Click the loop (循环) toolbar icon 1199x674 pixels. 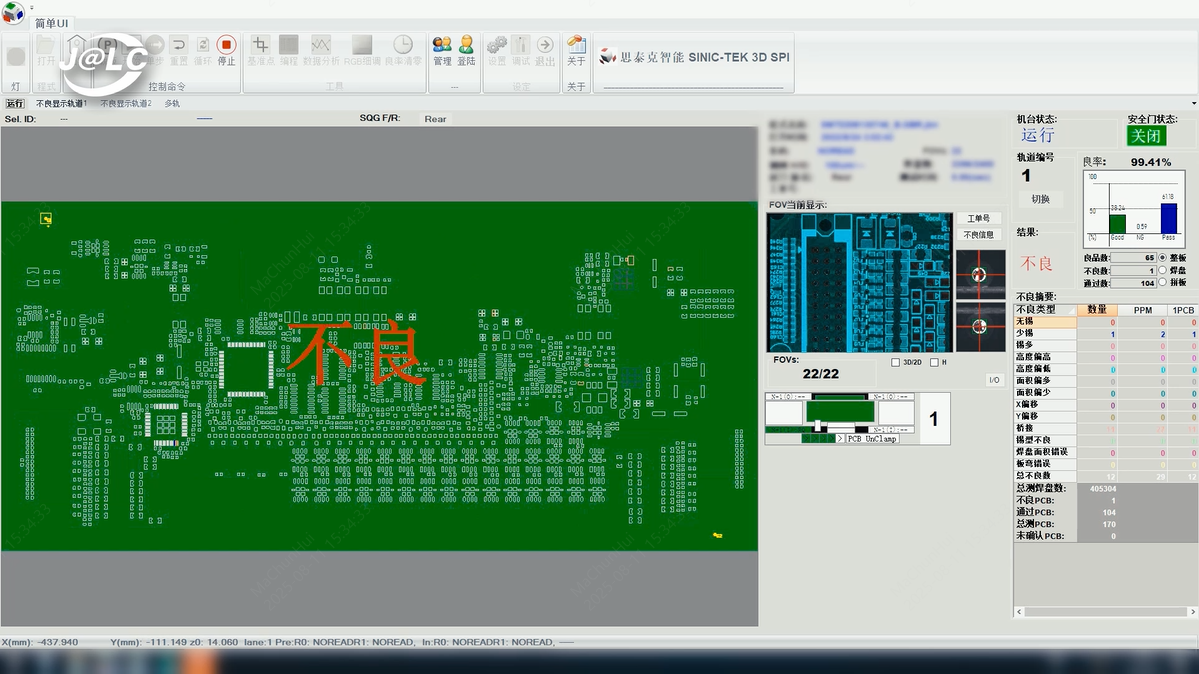coord(202,47)
